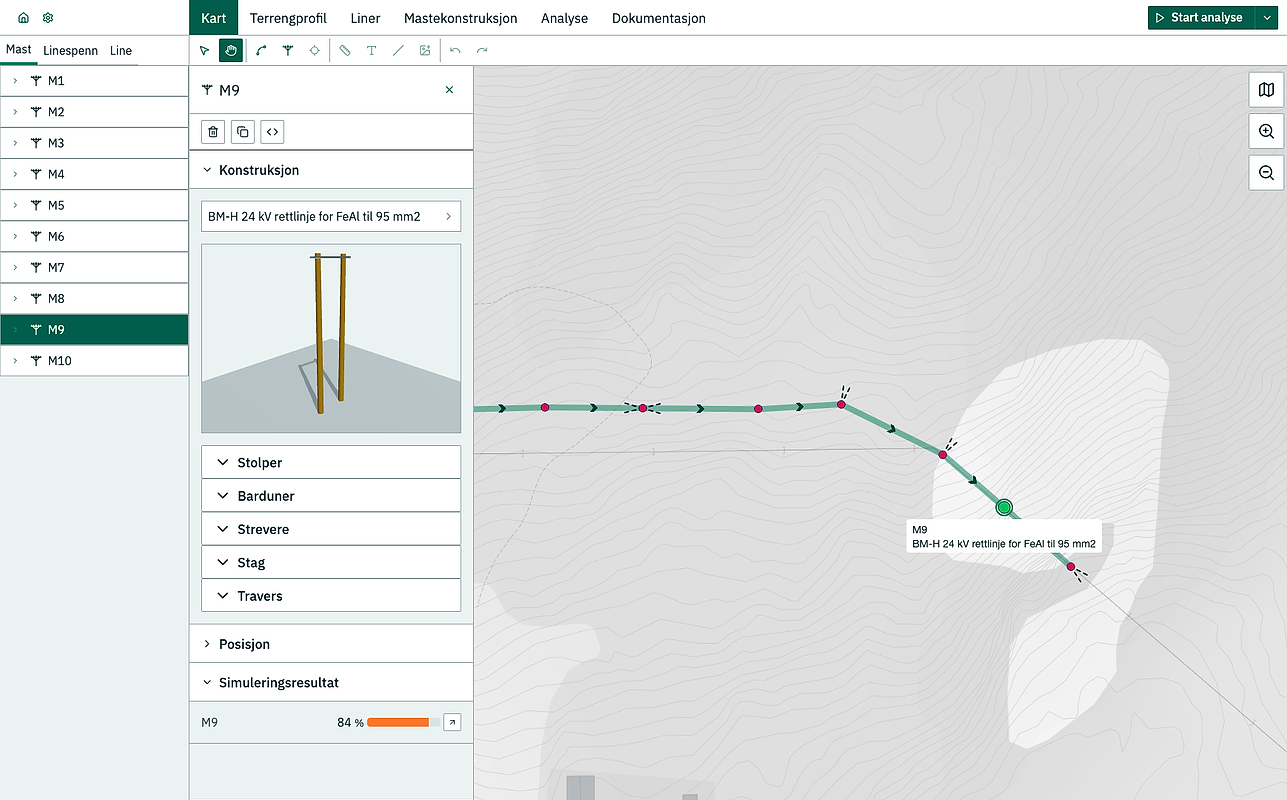This screenshot has height=800, width=1287.
Task: Click the undo icon in the toolbar
Action: pyautogui.click(x=454, y=50)
